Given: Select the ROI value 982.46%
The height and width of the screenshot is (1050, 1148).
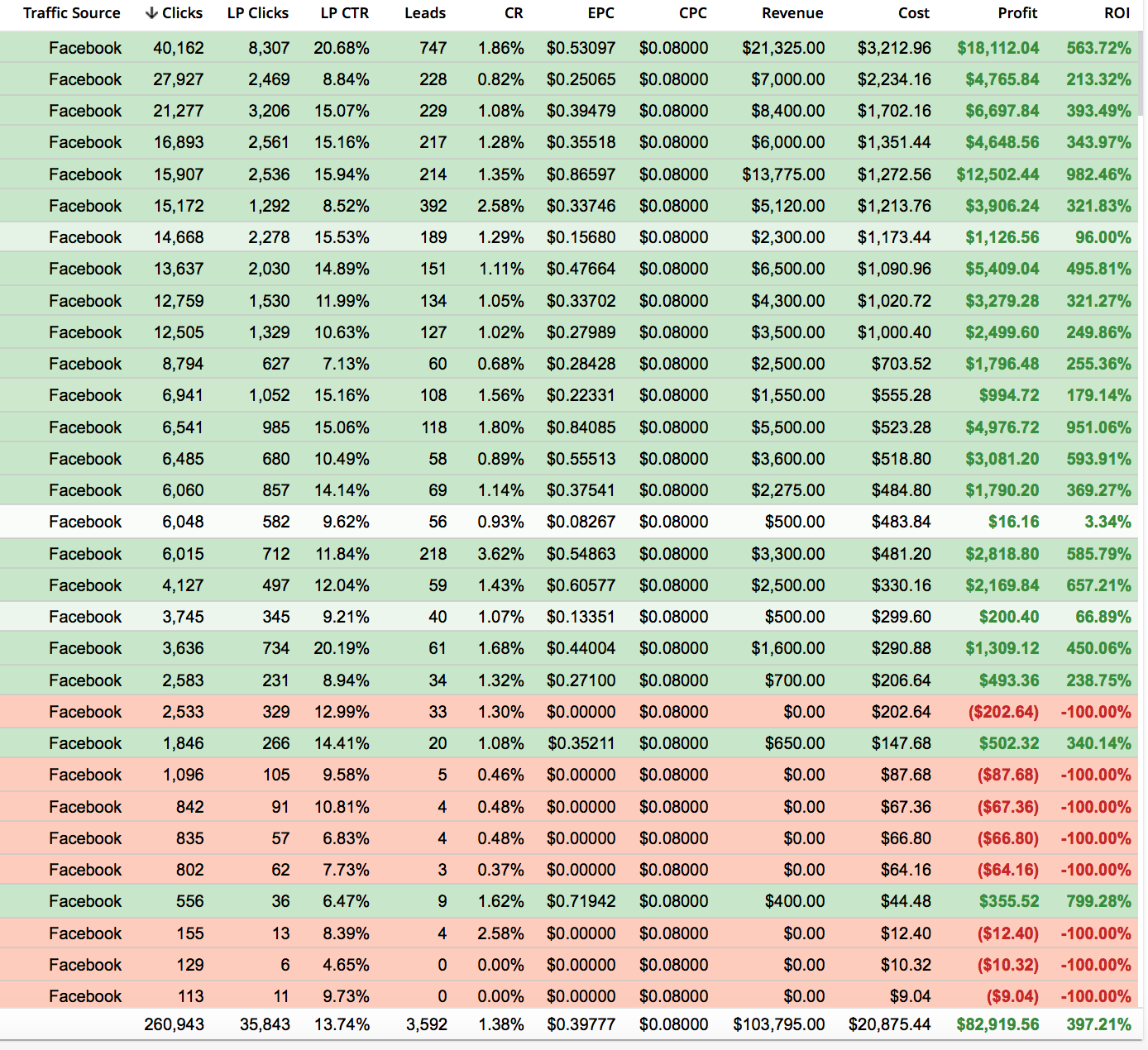Looking at the screenshot, I should 1098,174.
